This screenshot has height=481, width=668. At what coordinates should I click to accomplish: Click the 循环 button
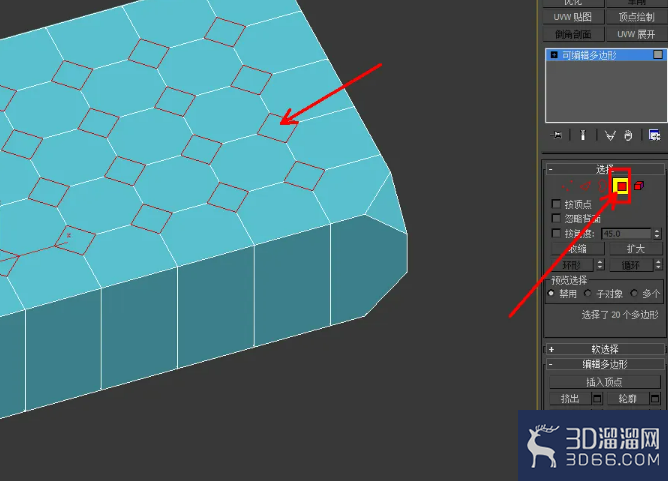click(631, 265)
